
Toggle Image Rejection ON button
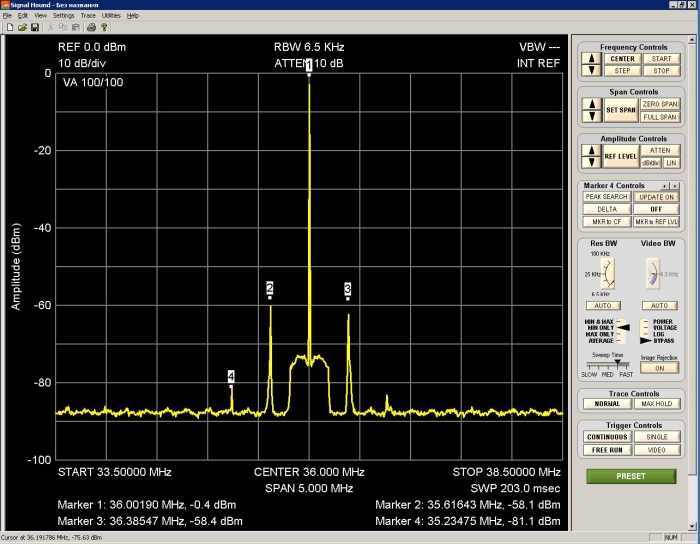pyautogui.click(x=659, y=368)
